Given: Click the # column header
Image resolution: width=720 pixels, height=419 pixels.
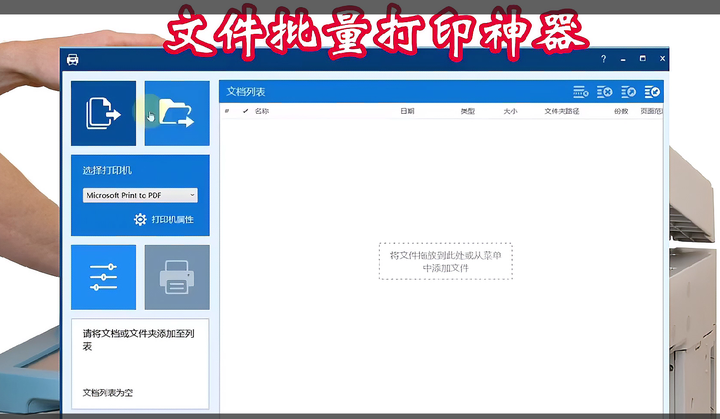Looking at the screenshot, I should point(227,111).
